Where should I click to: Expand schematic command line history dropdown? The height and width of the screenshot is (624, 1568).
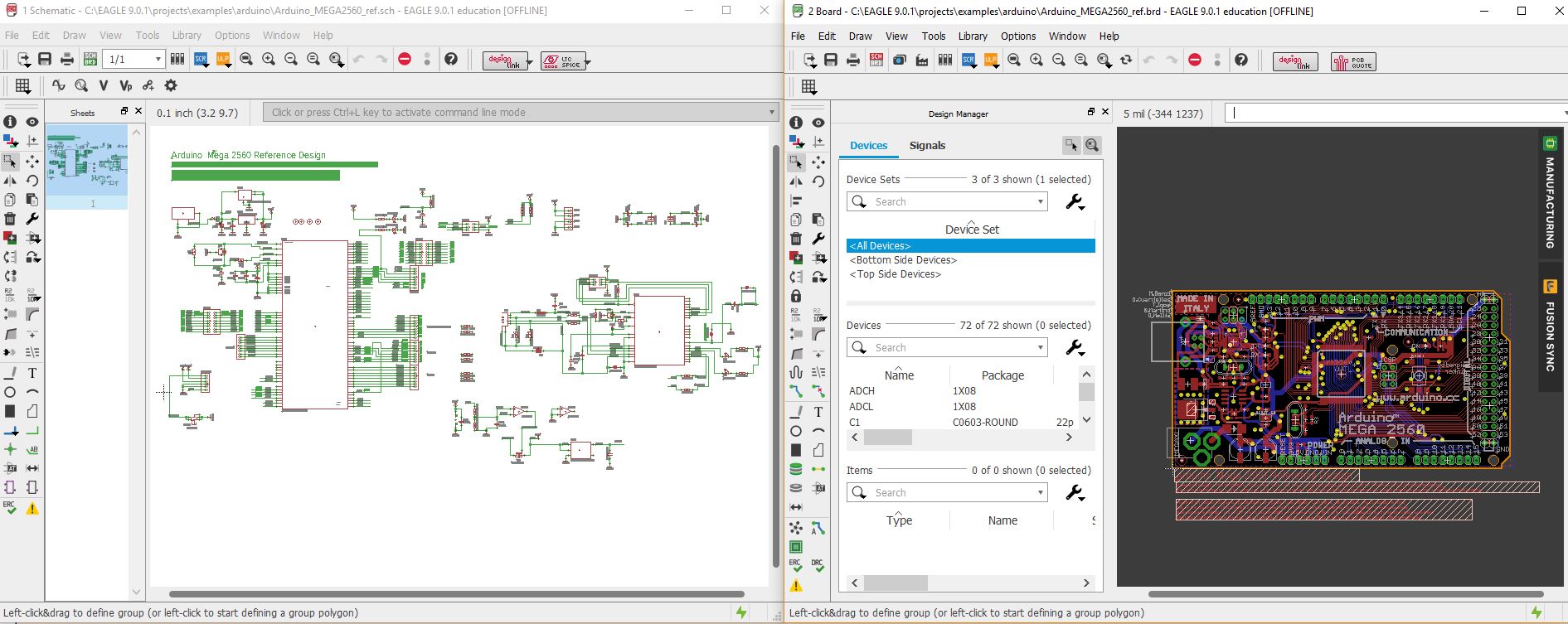771,113
